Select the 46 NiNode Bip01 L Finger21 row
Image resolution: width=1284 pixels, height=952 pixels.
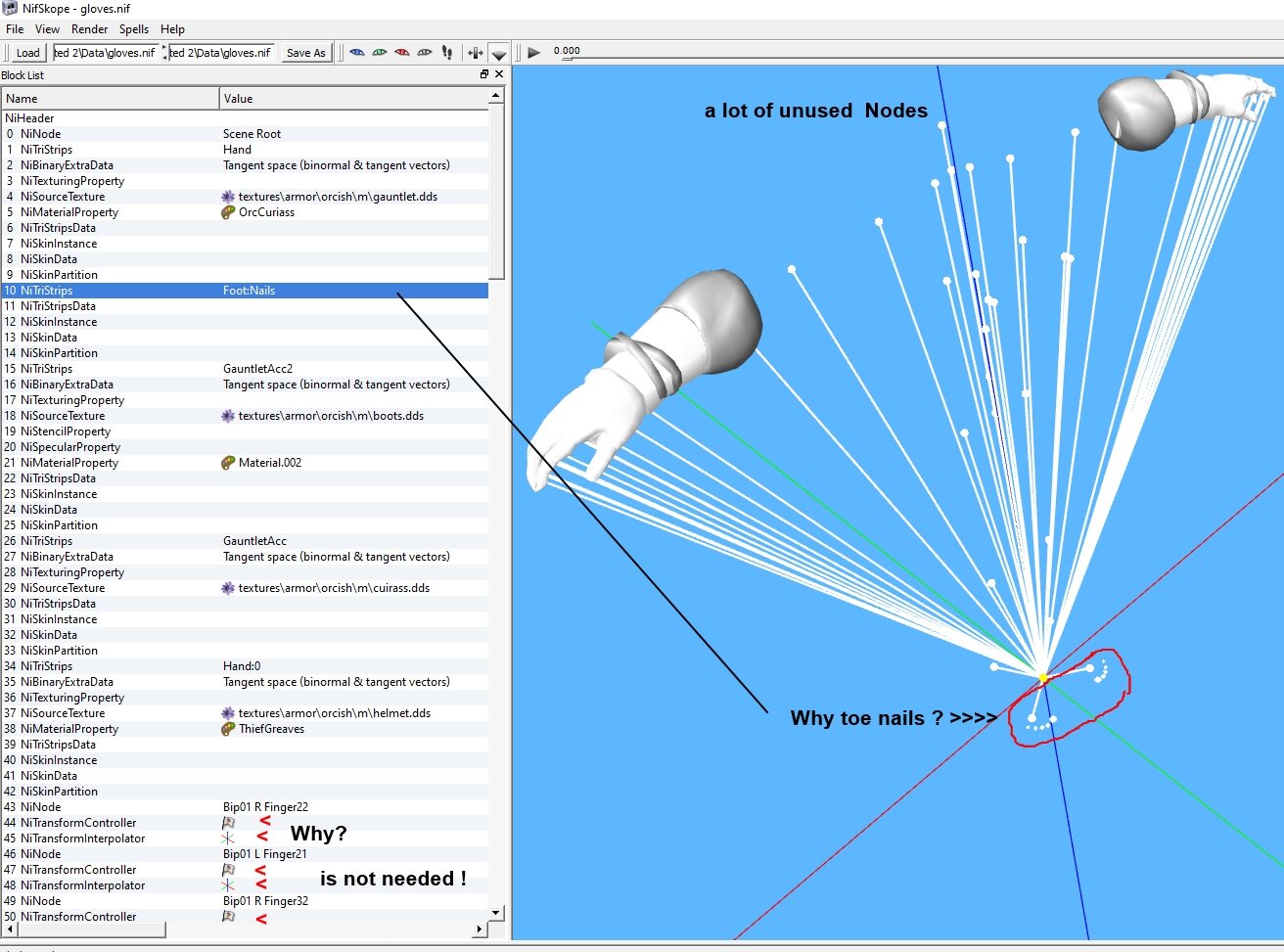tap(245, 854)
